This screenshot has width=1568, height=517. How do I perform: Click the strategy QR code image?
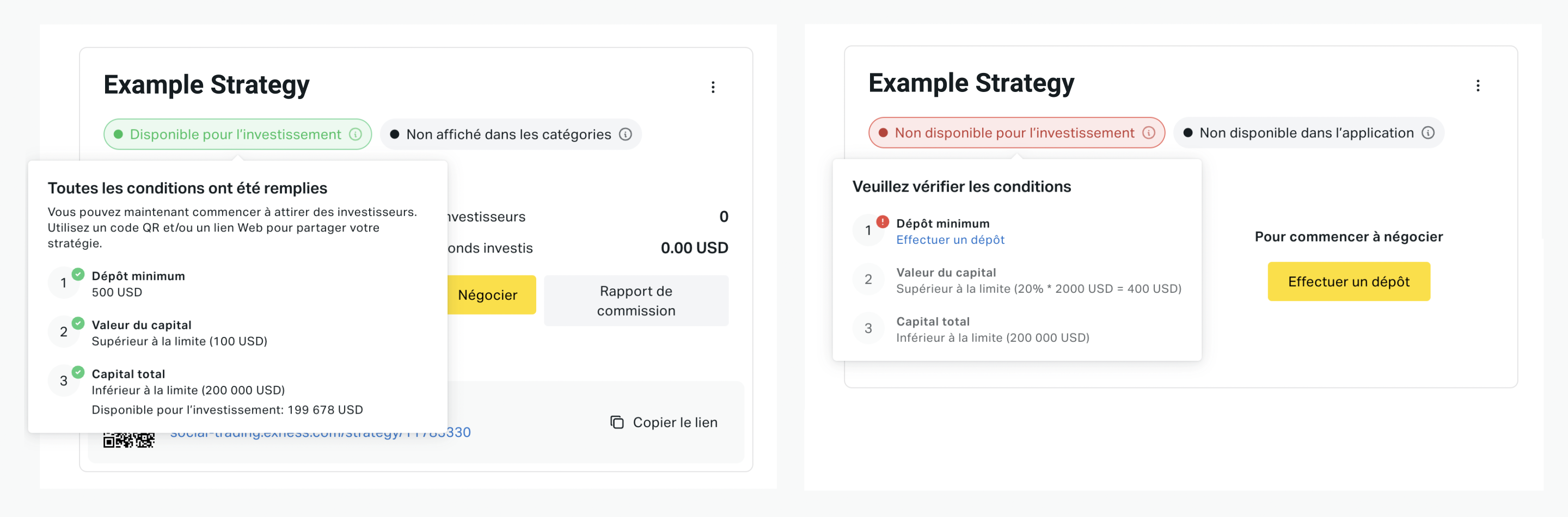(x=128, y=440)
